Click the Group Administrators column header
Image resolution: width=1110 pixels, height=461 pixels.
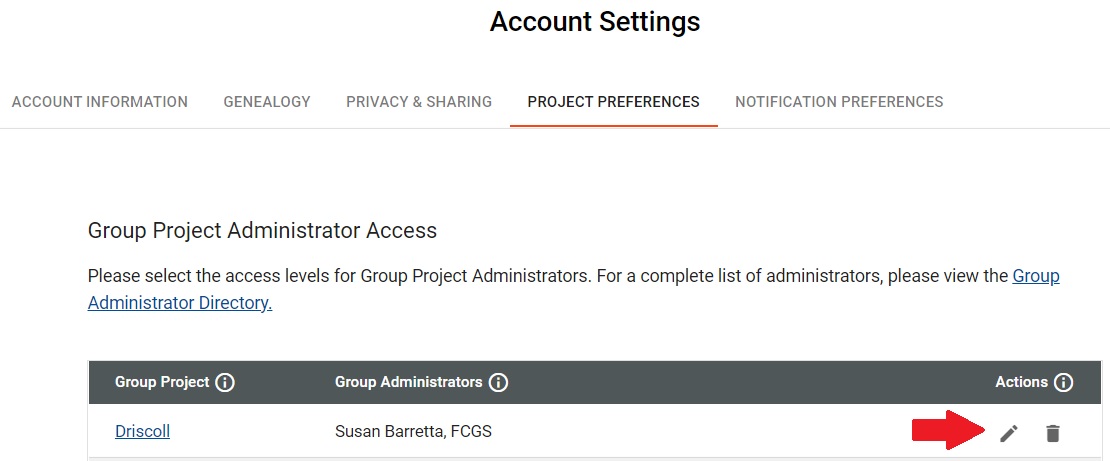point(408,382)
